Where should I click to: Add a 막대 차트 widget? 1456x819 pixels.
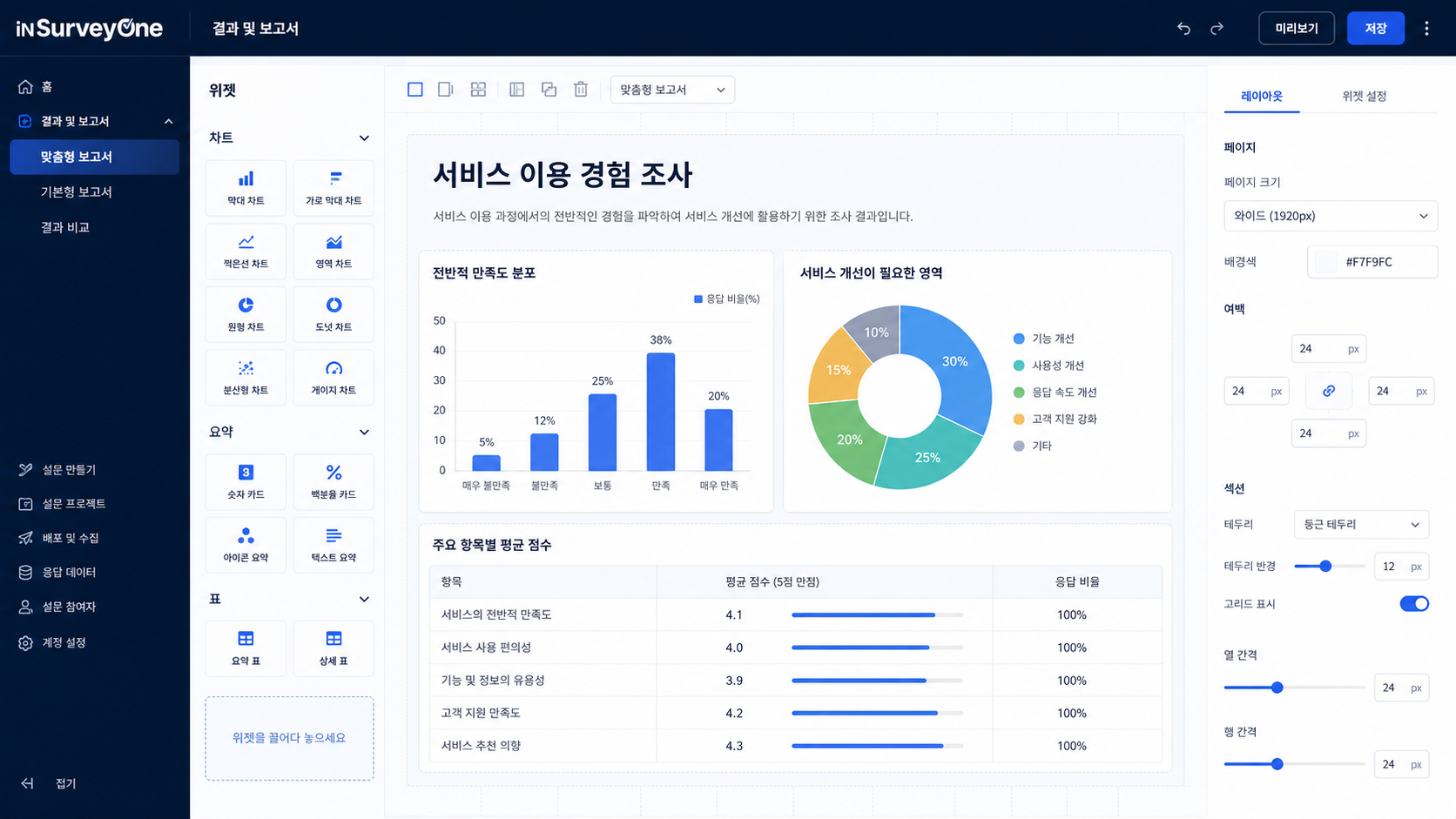click(246, 188)
